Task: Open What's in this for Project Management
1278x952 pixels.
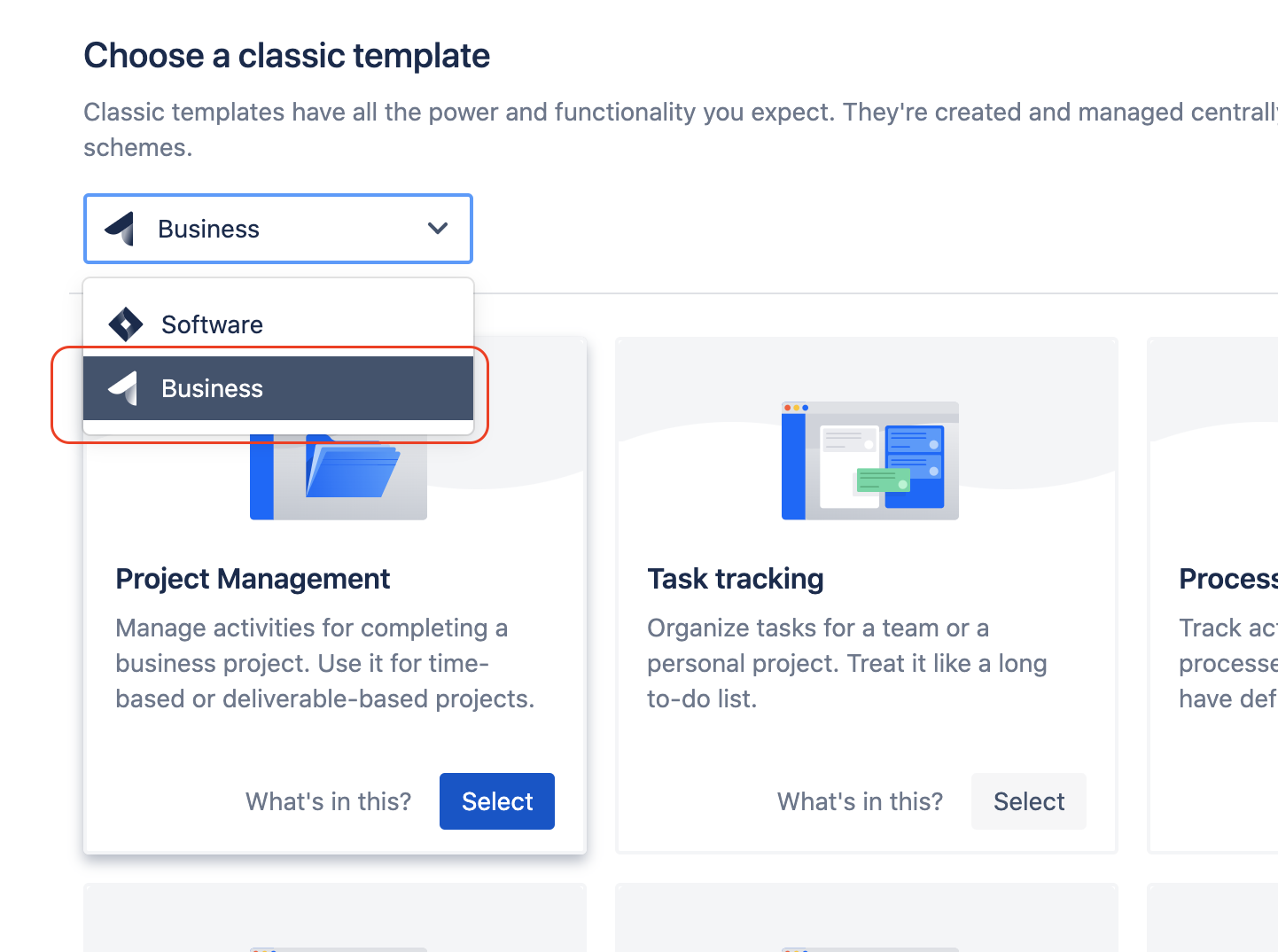Action: coord(328,800)
